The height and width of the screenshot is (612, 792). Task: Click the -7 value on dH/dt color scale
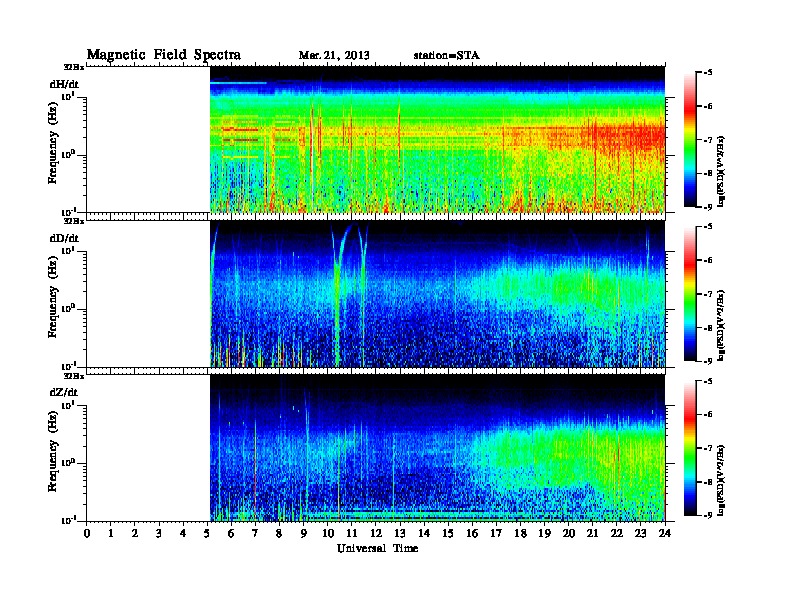708,140
